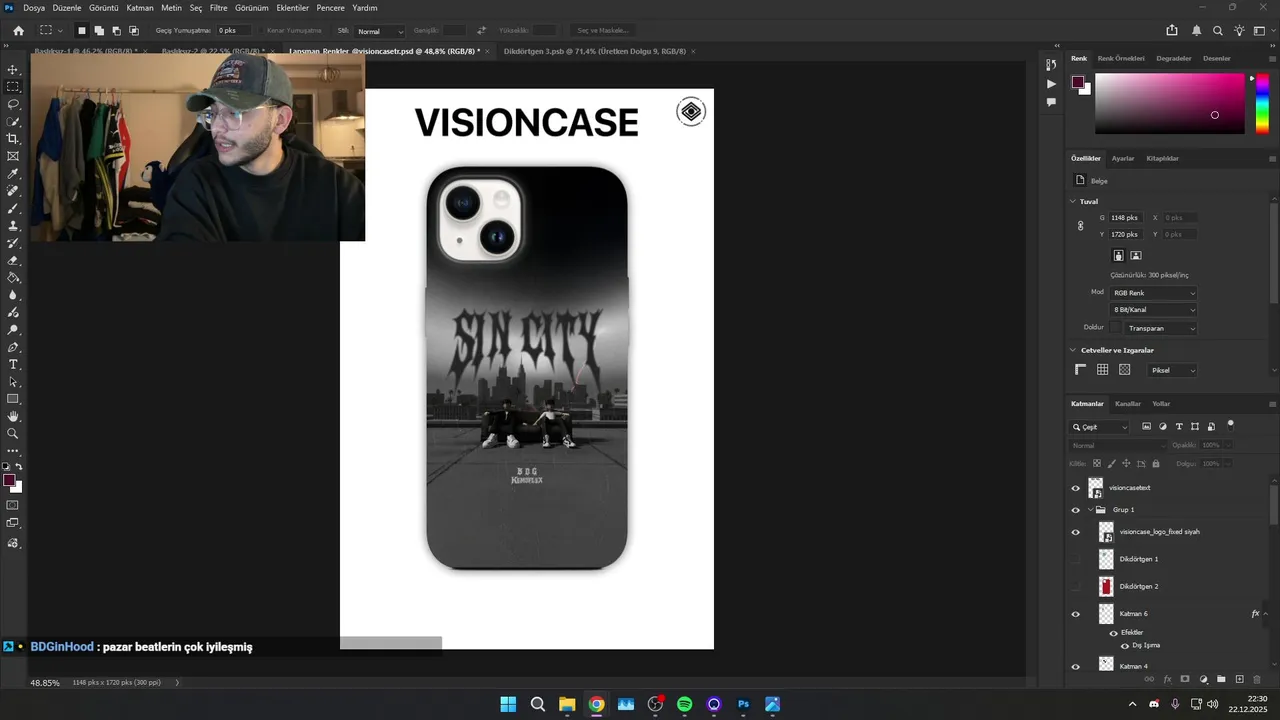Select the Pen tool
Screen dimensions: 1280x720
pyautogui.click(x=13, y=347)
